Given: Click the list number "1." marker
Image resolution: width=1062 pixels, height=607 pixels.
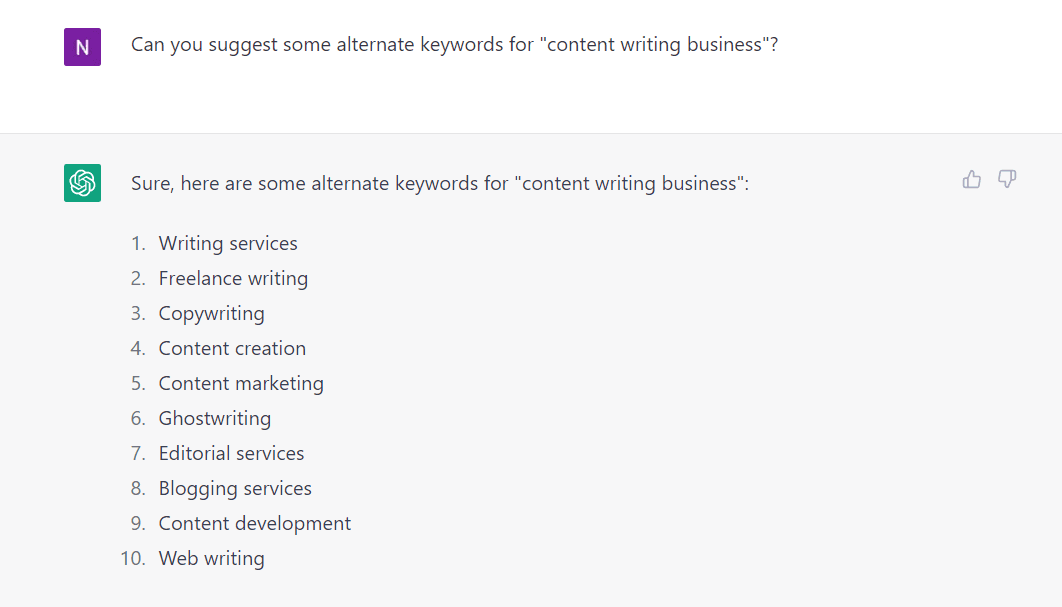Looking at the screenshot, I should click(x=138, y=244).
